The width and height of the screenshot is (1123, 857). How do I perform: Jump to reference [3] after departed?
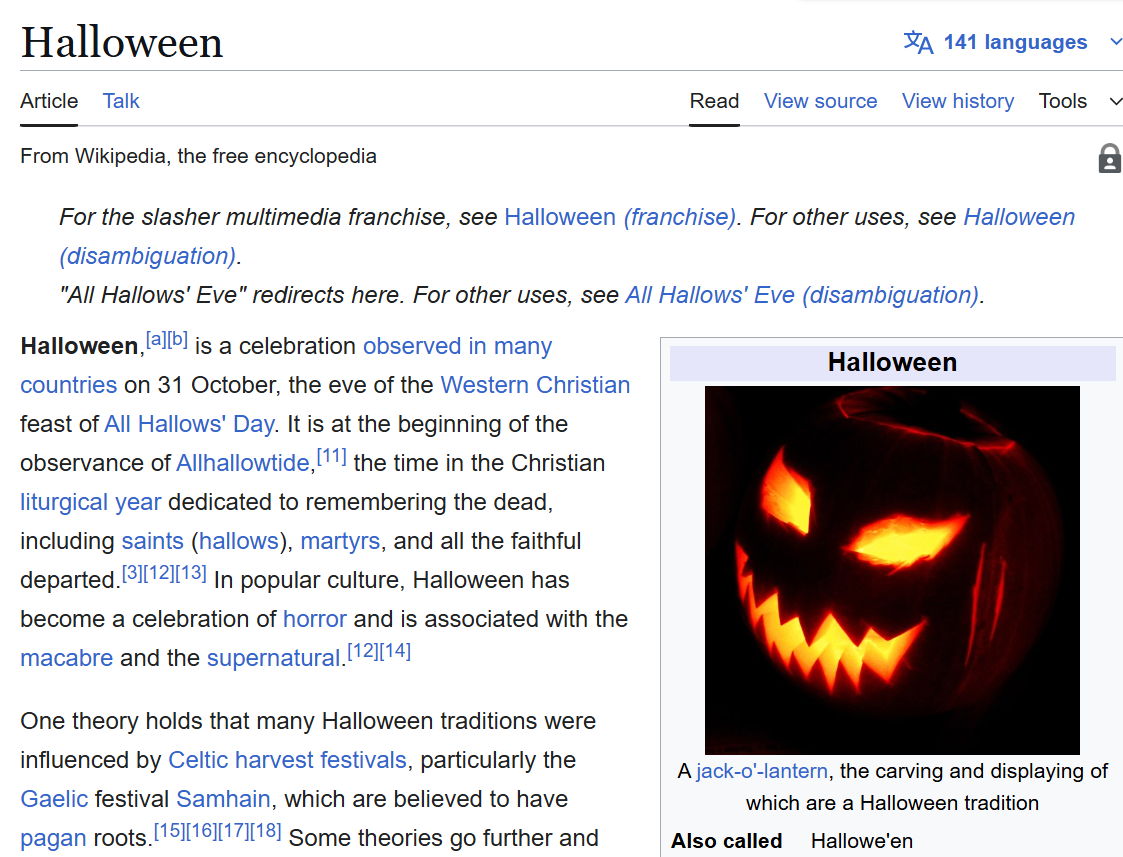tap(132, 573)
